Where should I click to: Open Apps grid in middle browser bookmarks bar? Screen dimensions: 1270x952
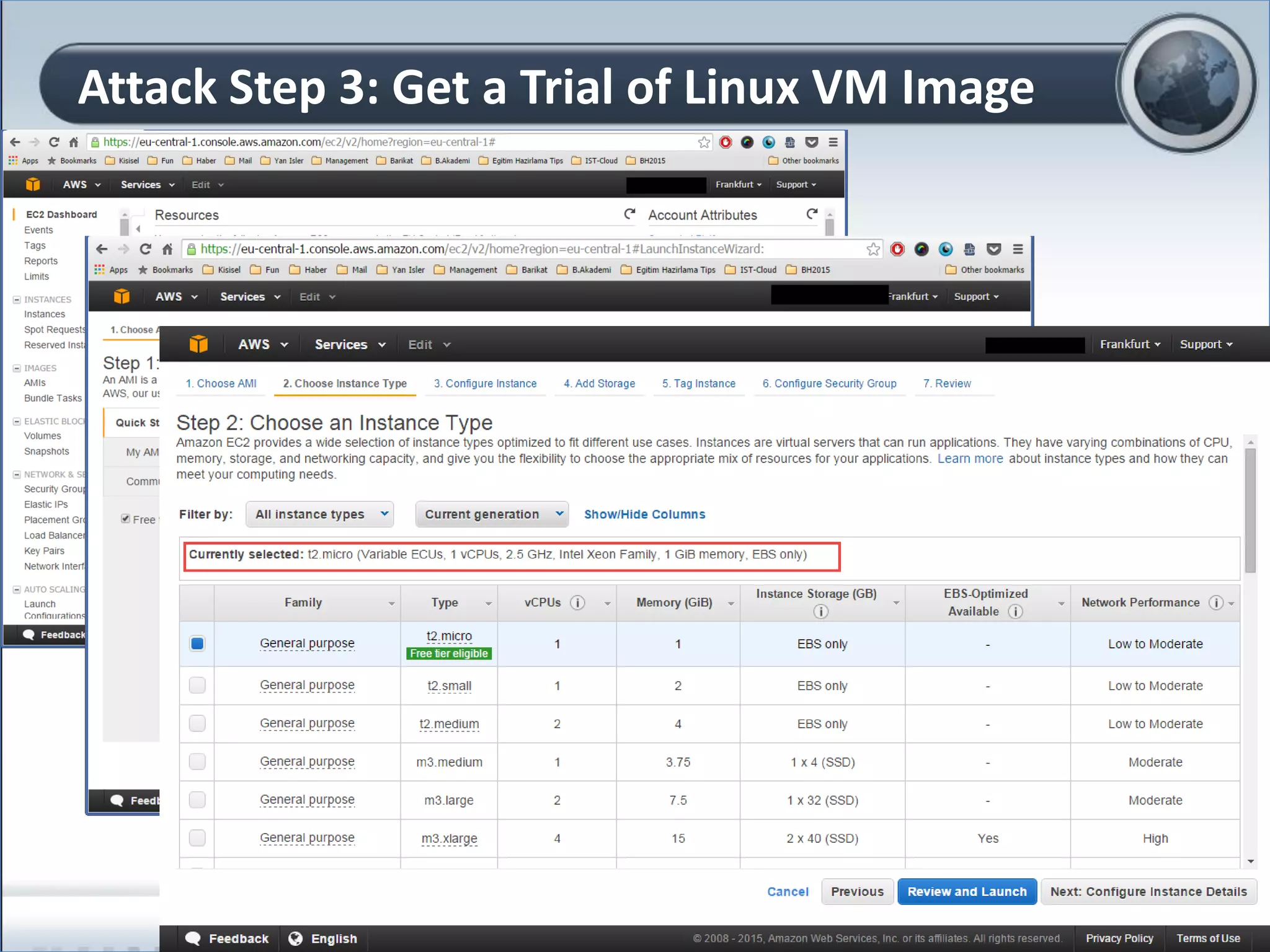[x=99, y=270]
